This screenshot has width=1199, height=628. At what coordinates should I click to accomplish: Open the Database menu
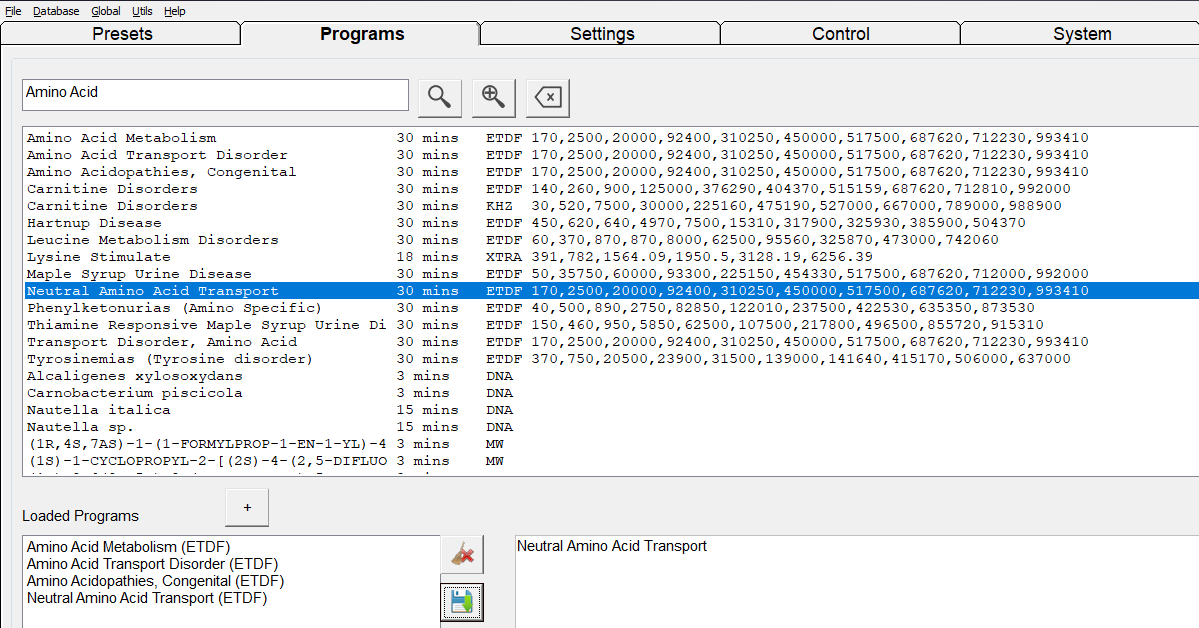55,11
